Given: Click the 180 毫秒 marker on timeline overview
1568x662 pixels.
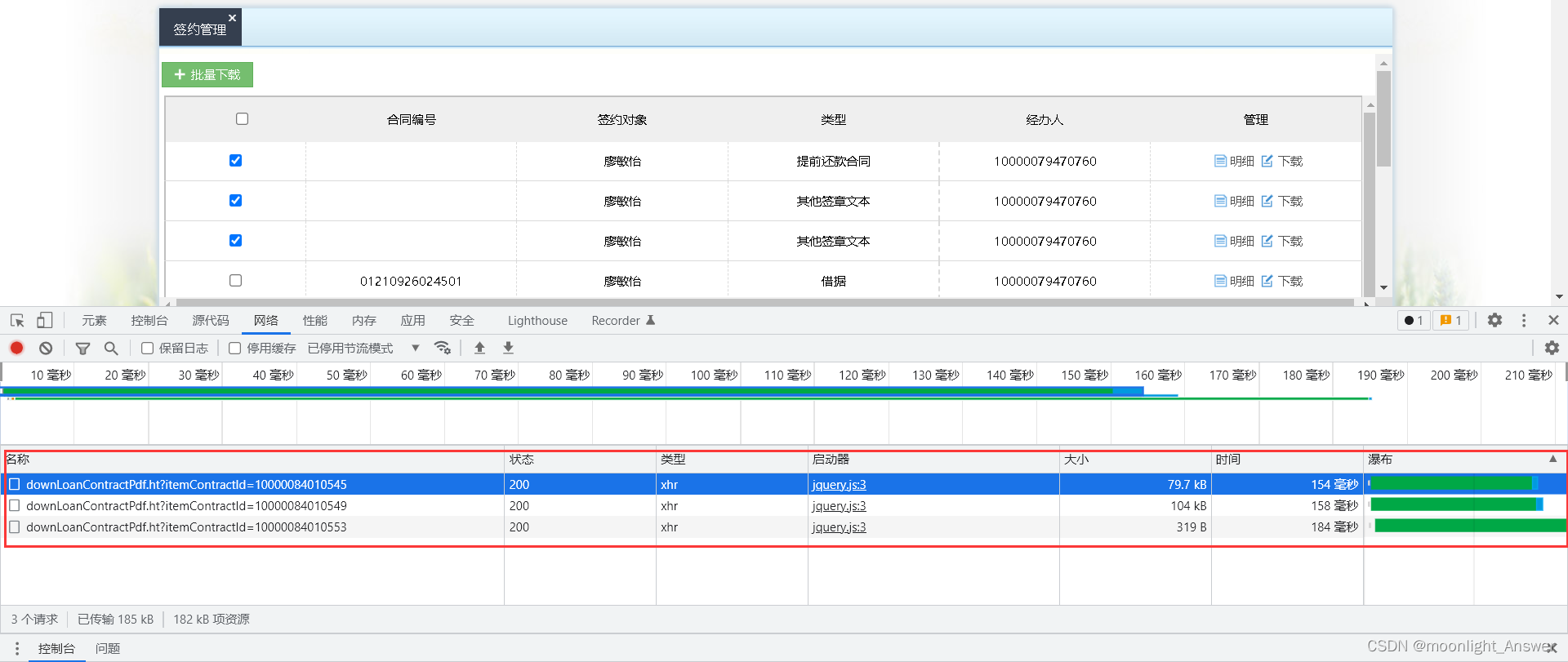Looking at the screenshot, I should [x=1306, y=375].
